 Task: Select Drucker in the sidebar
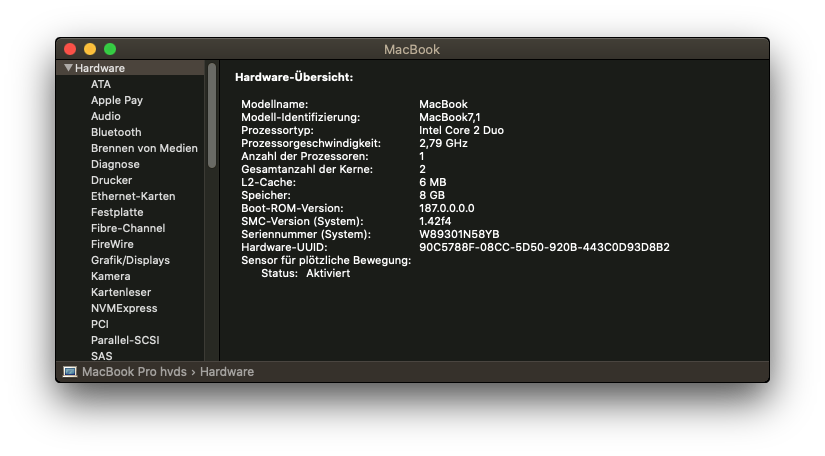(112, 180)
